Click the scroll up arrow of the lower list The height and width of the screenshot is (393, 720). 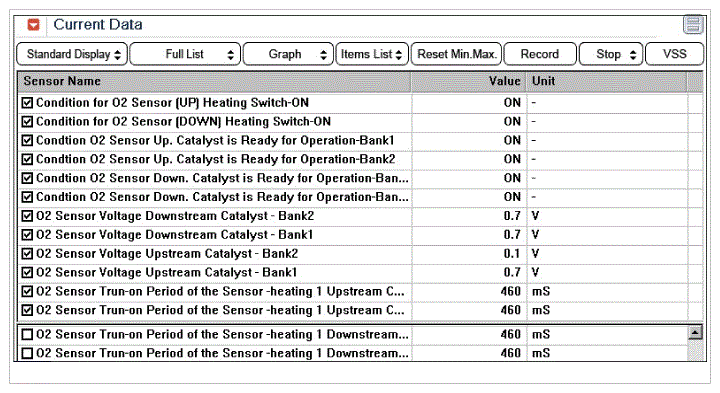pyautogui.click(x=695, y=332)
